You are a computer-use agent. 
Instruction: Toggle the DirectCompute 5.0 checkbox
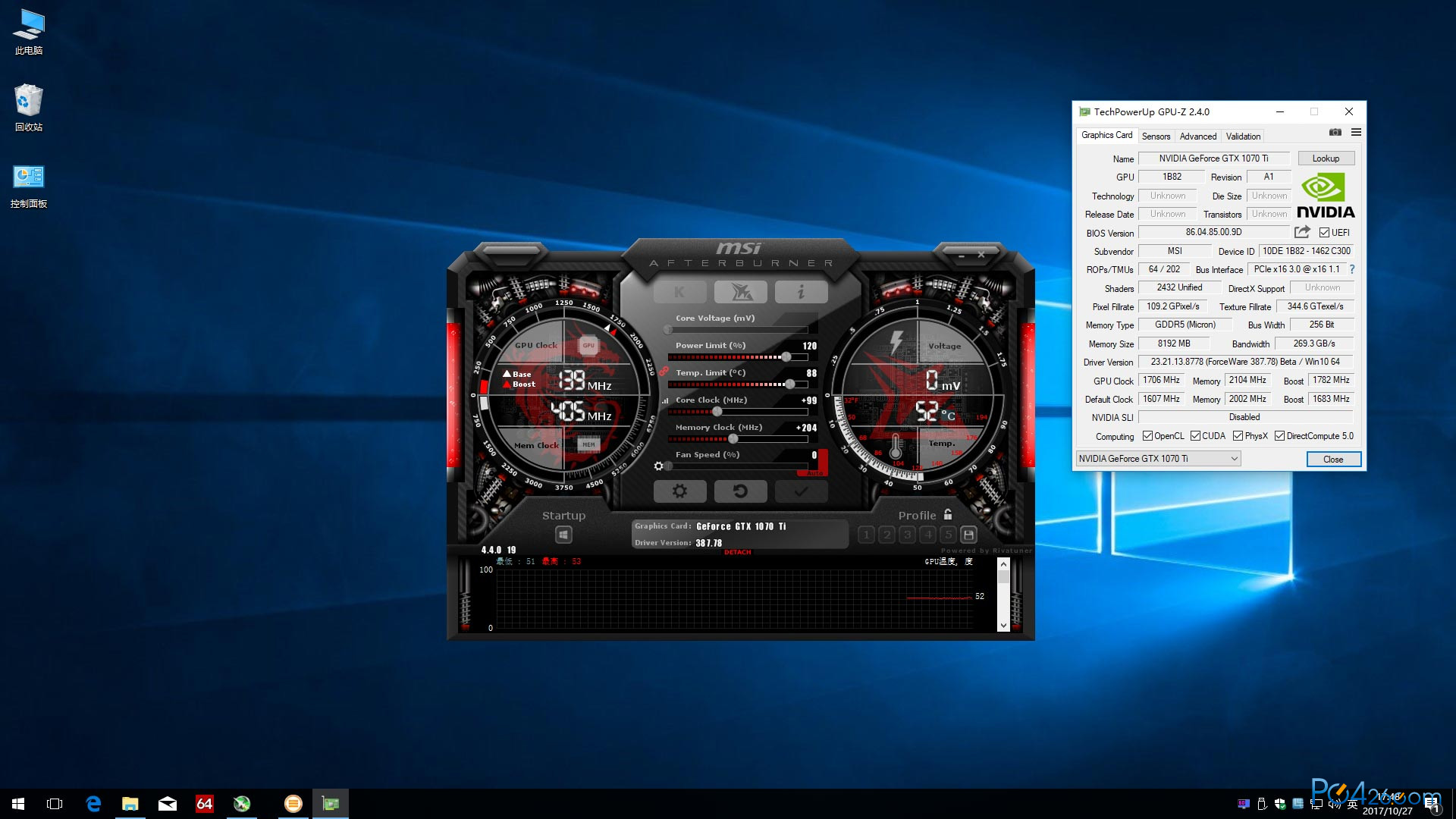pos(1279,436)
